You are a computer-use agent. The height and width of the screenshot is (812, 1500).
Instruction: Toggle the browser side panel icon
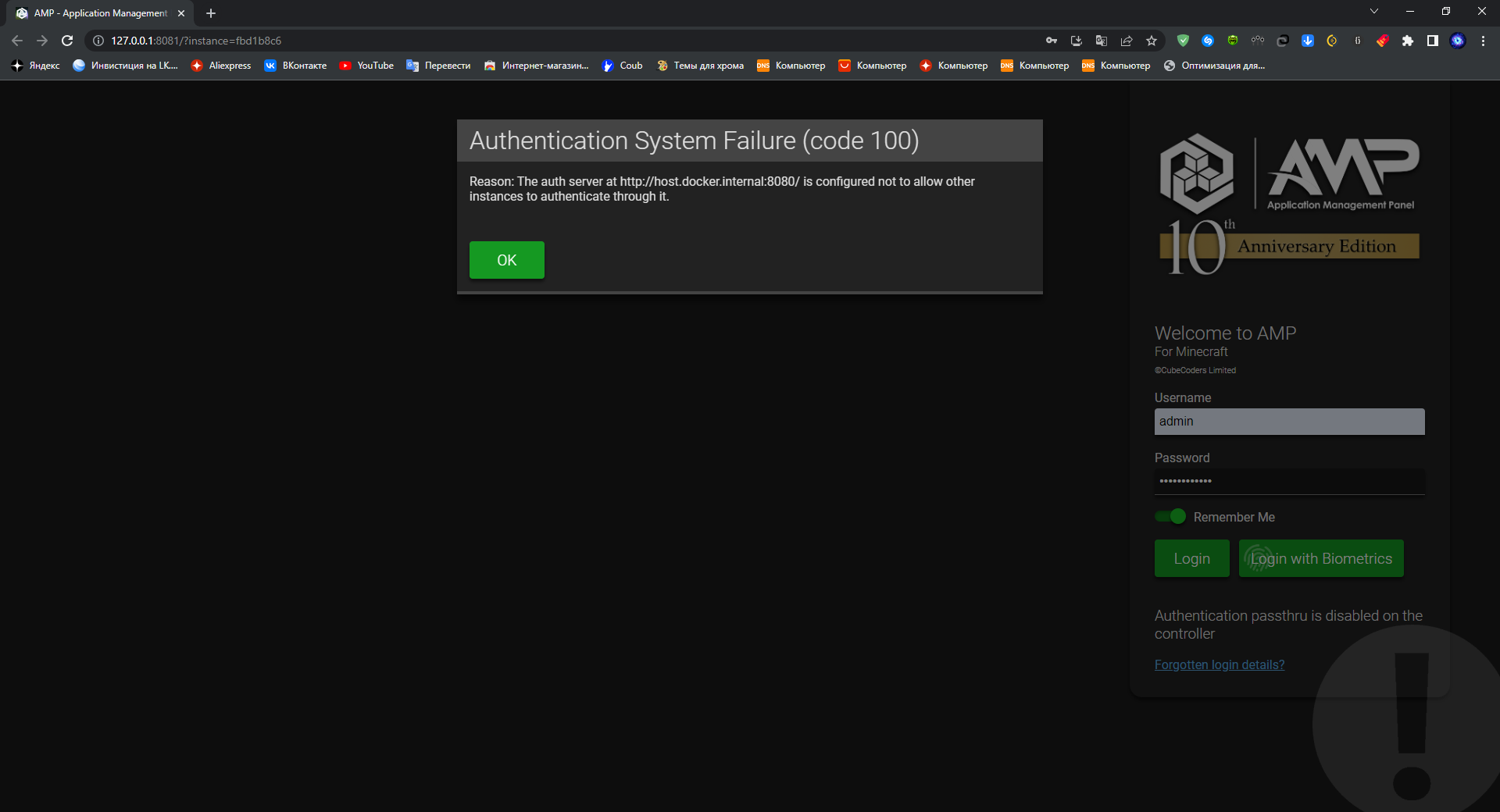pos(1433,41)
